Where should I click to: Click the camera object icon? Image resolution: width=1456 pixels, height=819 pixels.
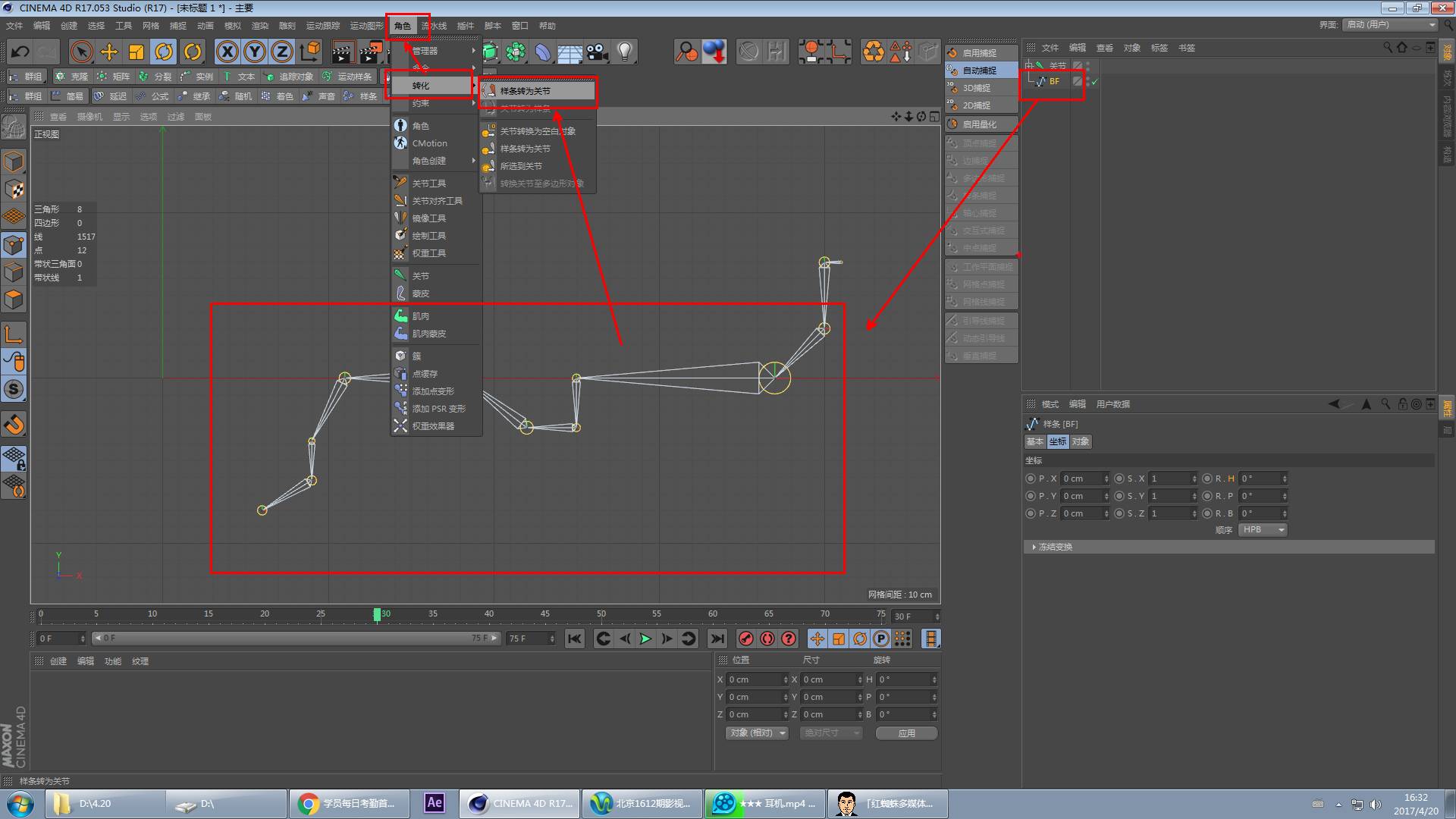click(x=598, y=52)
